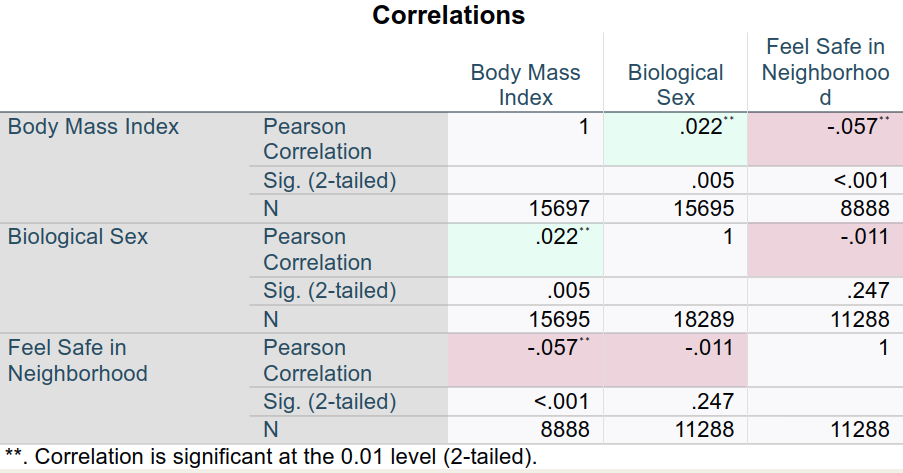Click Pearson Correlation label in Biological Sex row
The image size is (903, 473).
[317, 249]
